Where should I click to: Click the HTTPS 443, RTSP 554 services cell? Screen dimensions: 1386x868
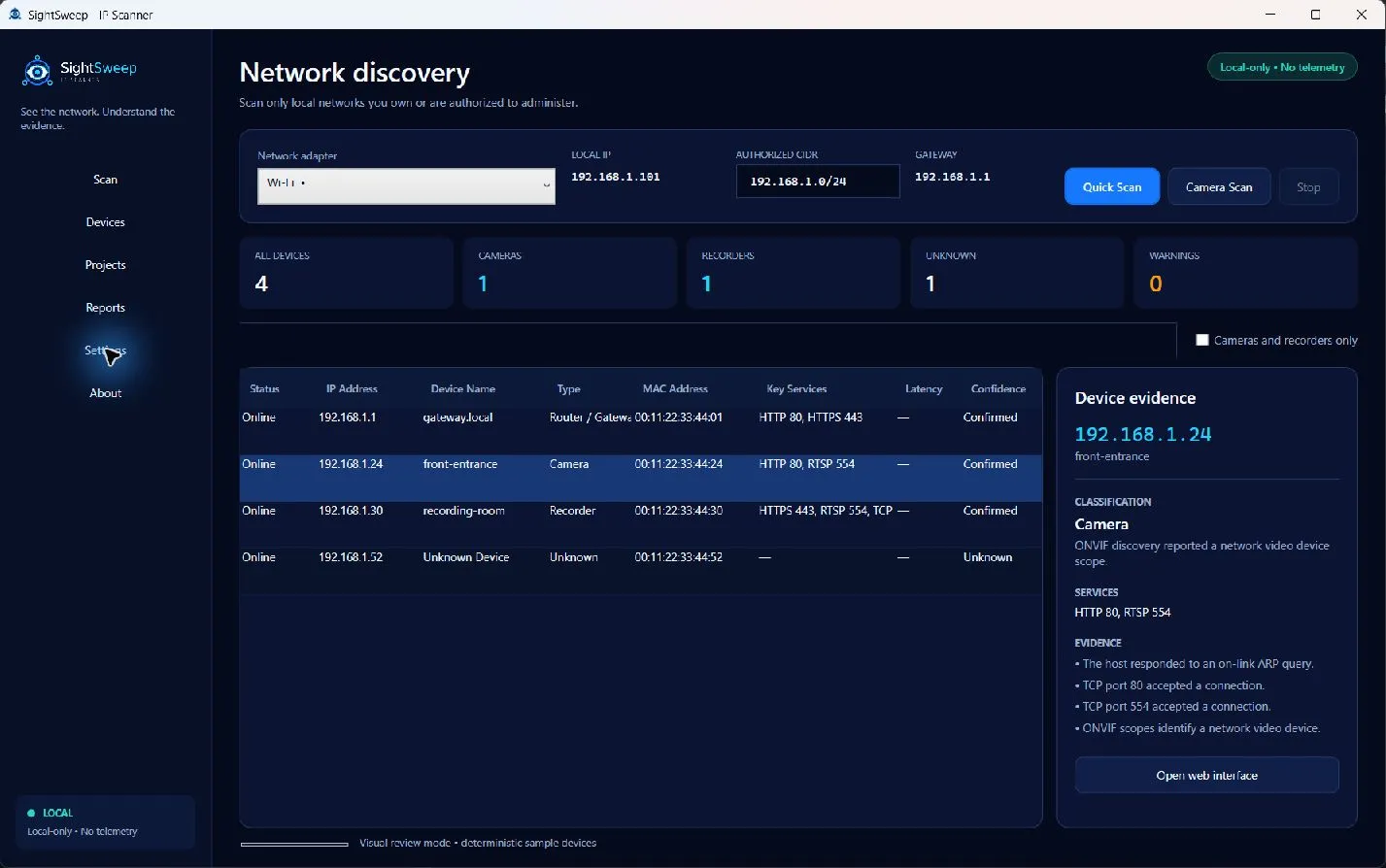coord(826,511)
